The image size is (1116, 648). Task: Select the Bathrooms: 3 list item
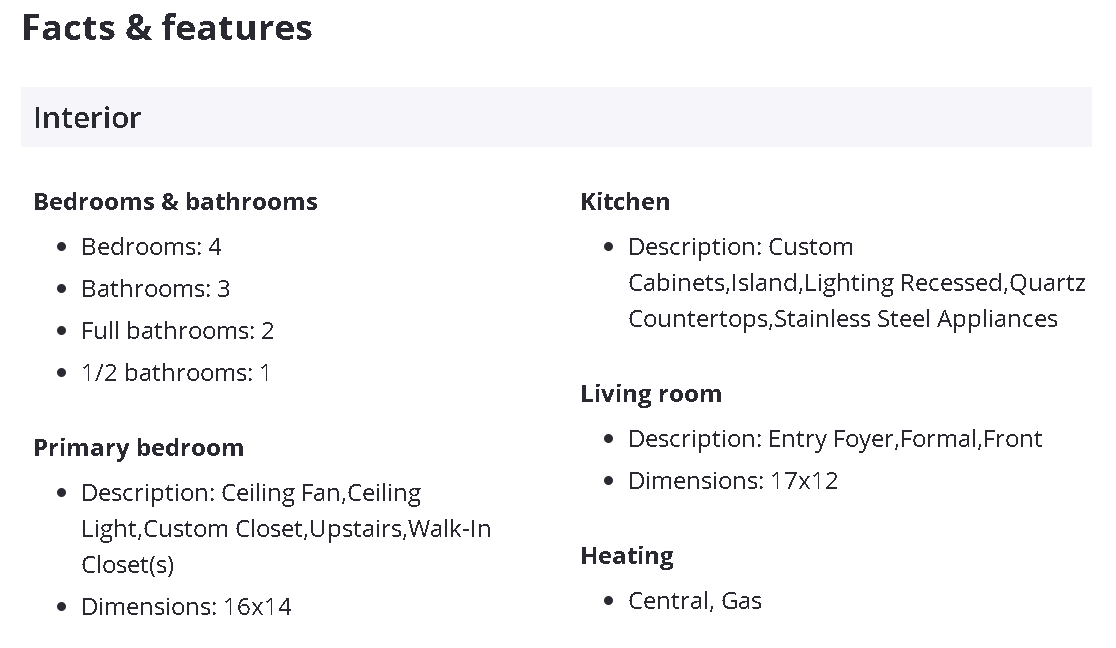click(x=155, y=289)
